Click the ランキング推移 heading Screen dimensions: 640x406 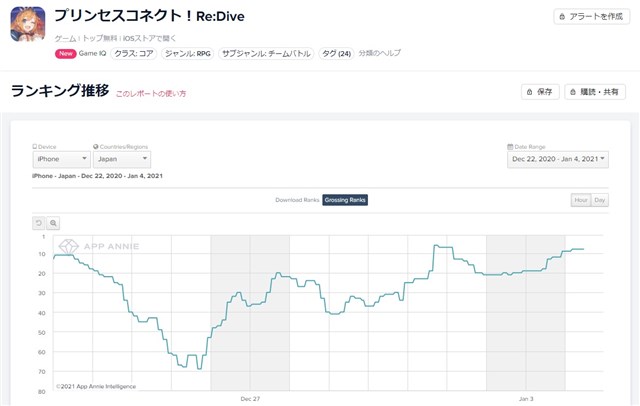(x=60, y=91)
